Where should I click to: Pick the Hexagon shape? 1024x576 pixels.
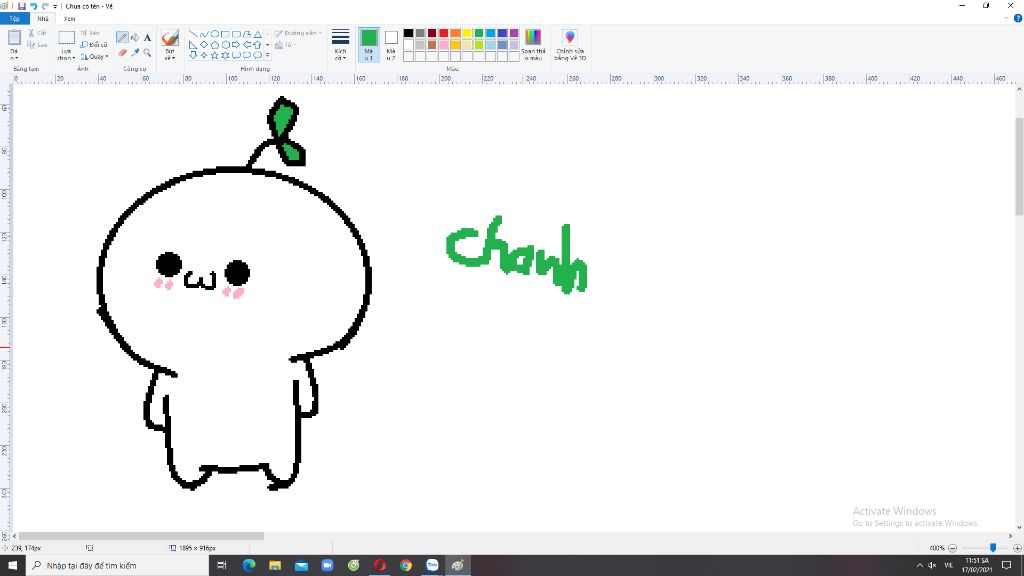point(225,44)
